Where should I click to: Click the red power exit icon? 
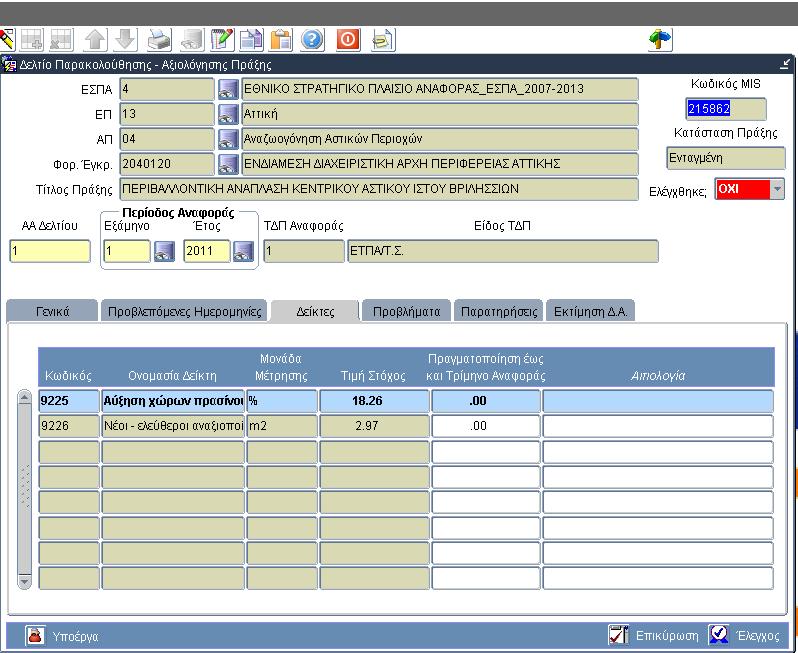point(348,40)
